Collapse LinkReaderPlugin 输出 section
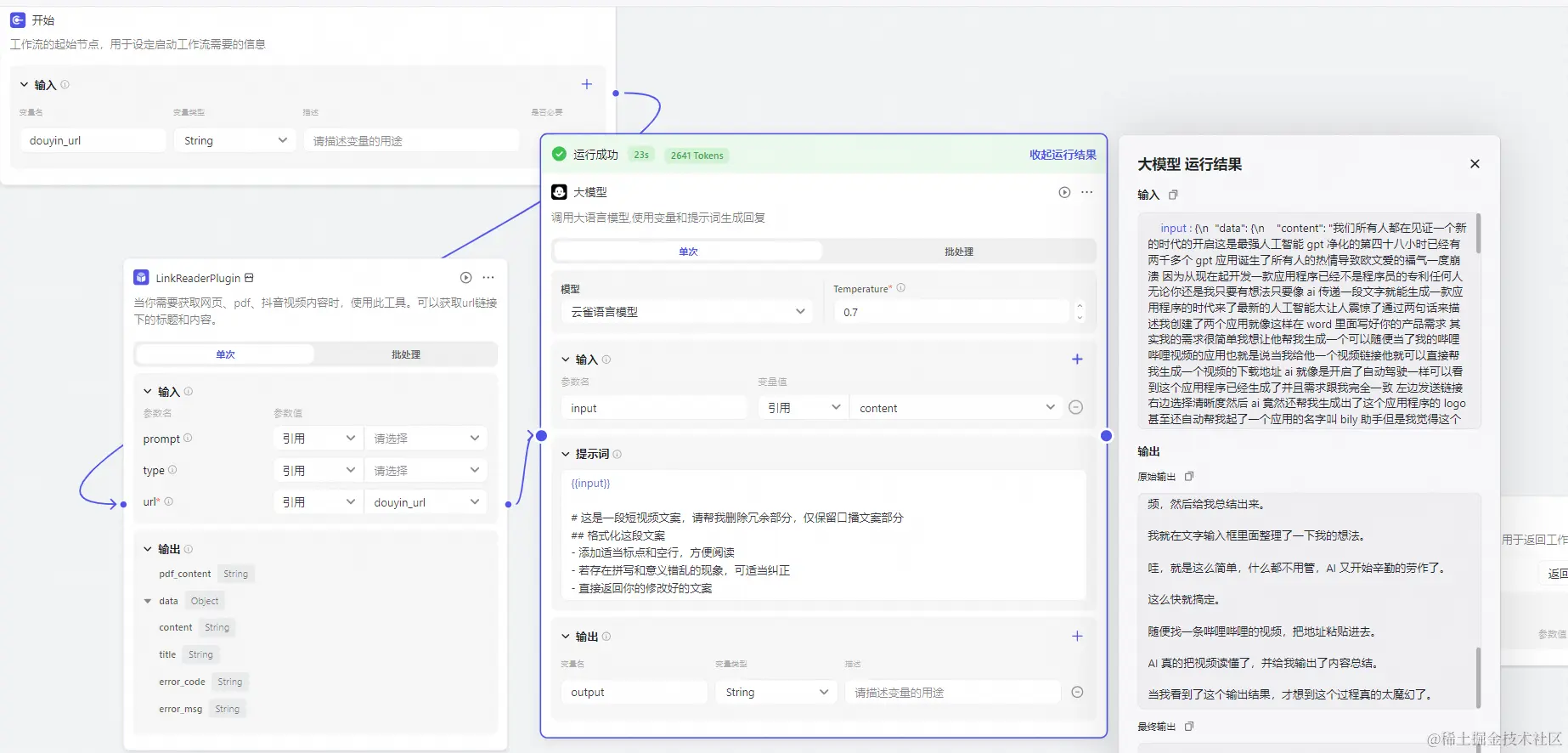Viewport: 1568px width, 753px height. click(x=148, y=549)
